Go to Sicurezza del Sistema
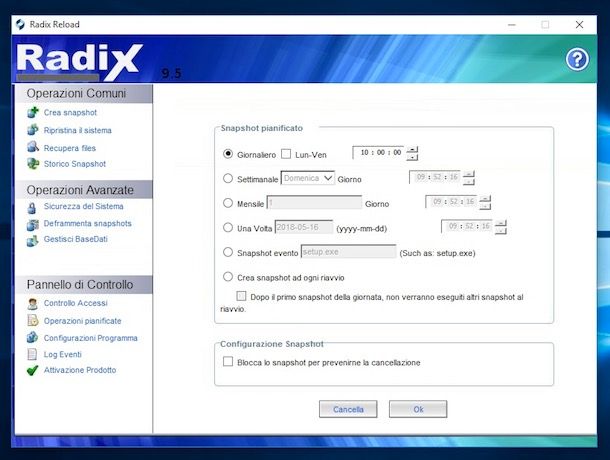610x460 pixels. tap(84, 206)
